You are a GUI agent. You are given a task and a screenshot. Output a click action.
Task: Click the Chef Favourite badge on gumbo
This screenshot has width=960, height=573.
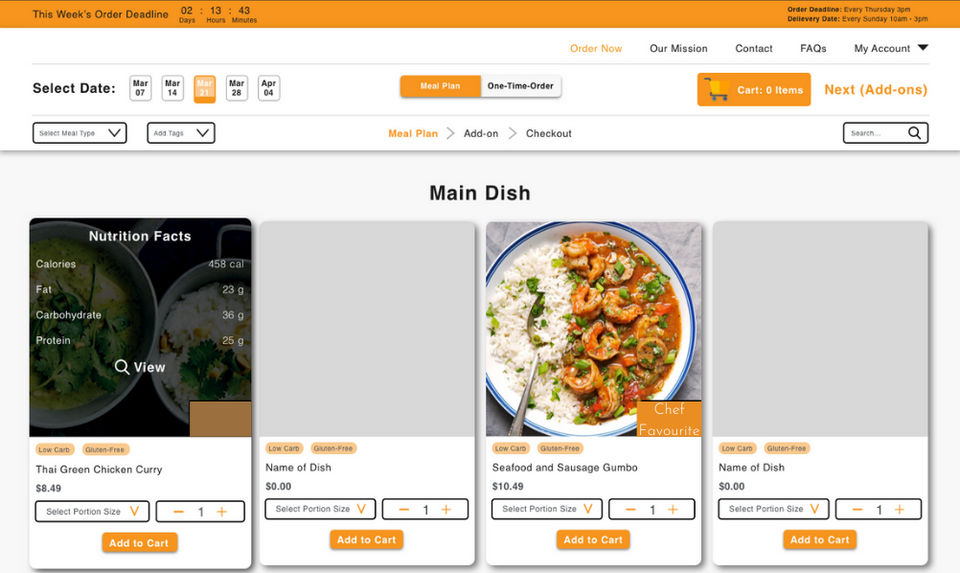tap(669, 419)
